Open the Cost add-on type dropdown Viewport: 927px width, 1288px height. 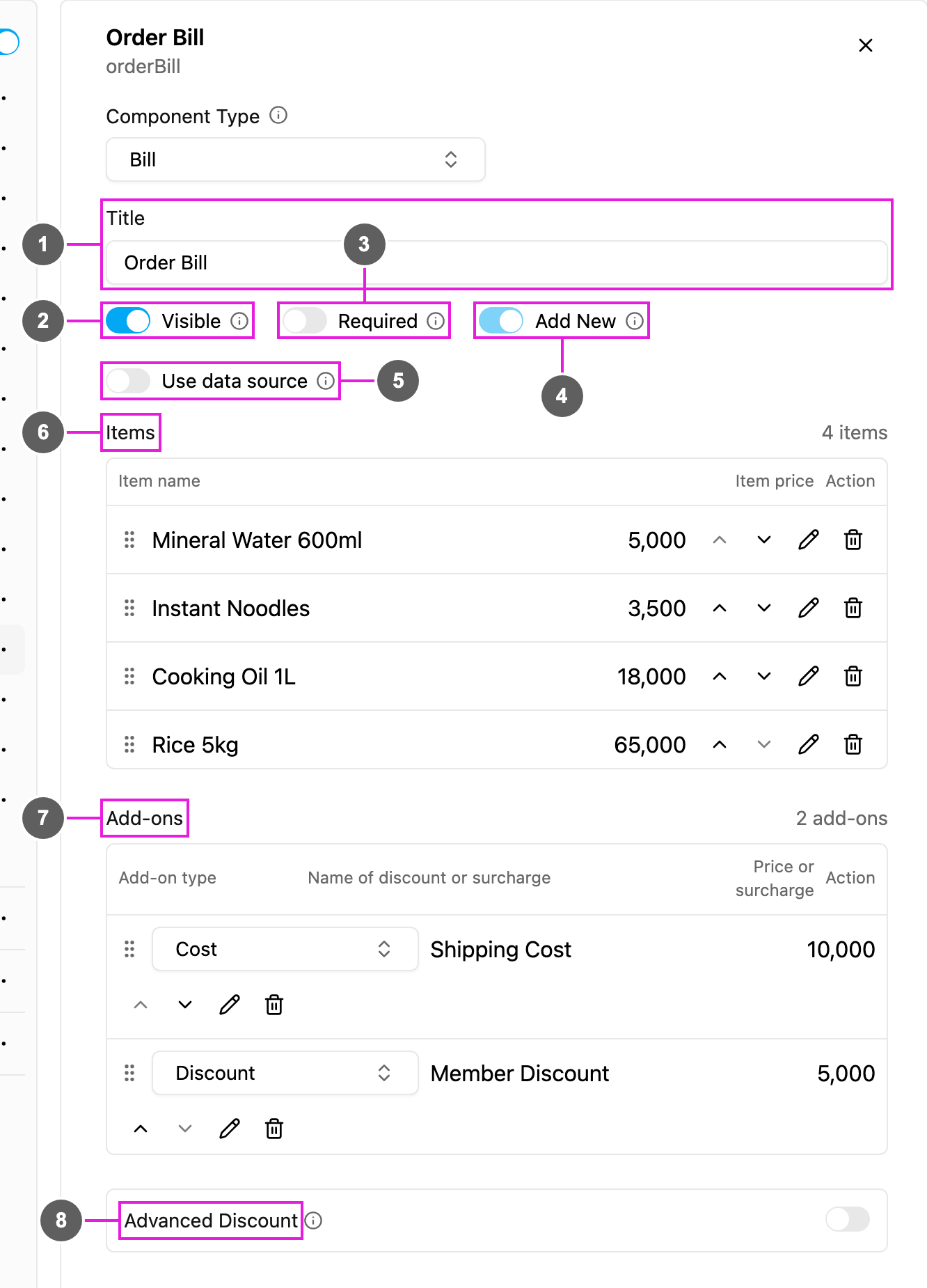point(285,949)
